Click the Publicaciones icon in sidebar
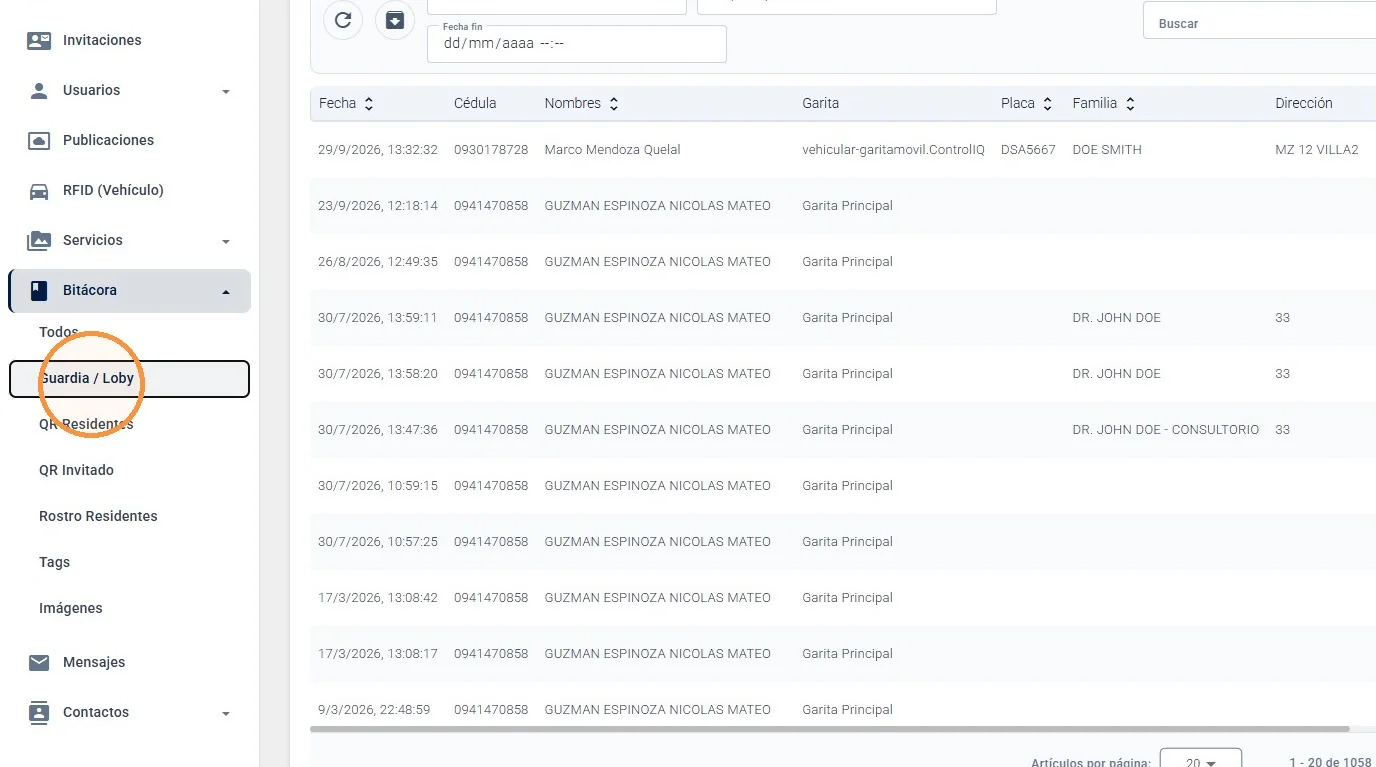 39,140
